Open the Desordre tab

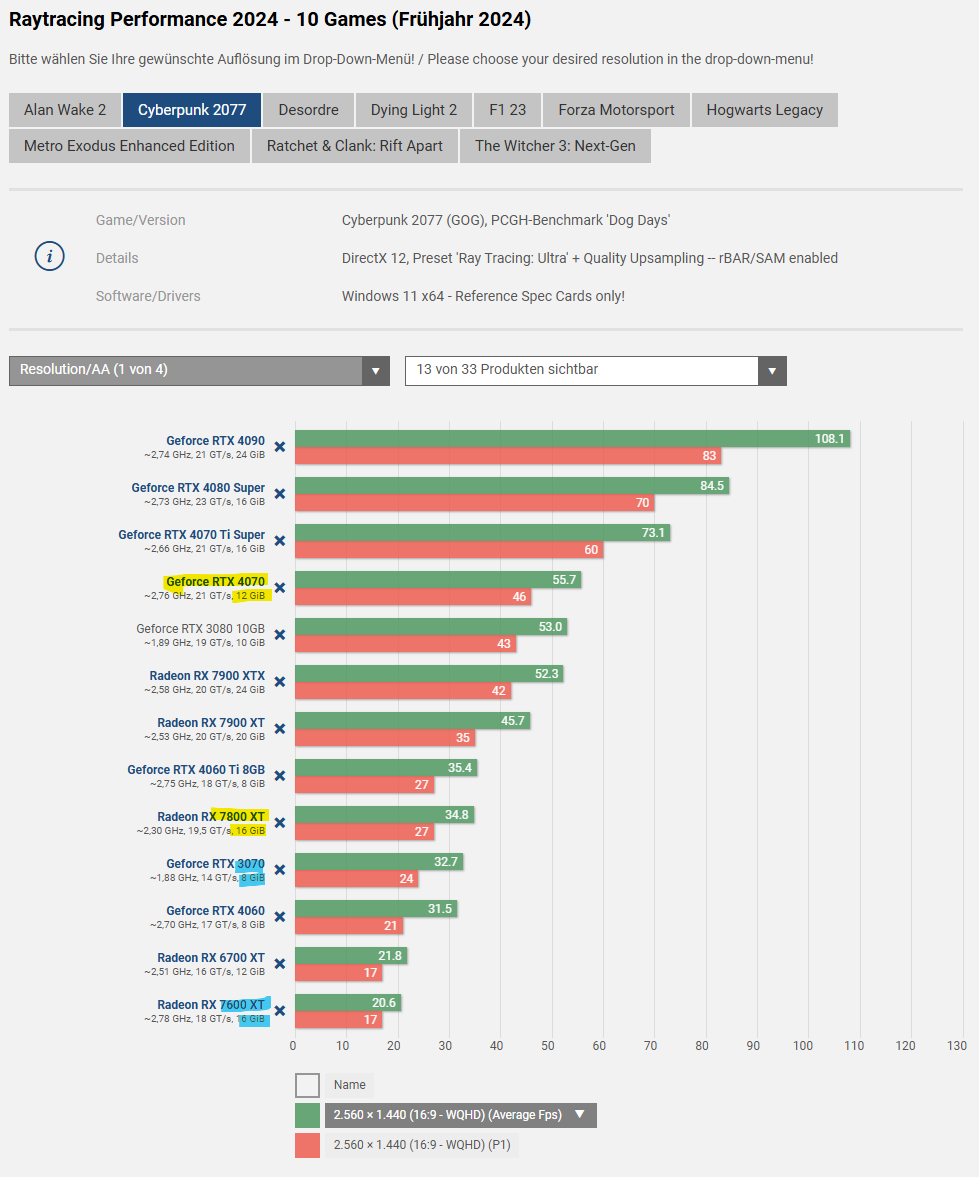click(x=309, y=110)
